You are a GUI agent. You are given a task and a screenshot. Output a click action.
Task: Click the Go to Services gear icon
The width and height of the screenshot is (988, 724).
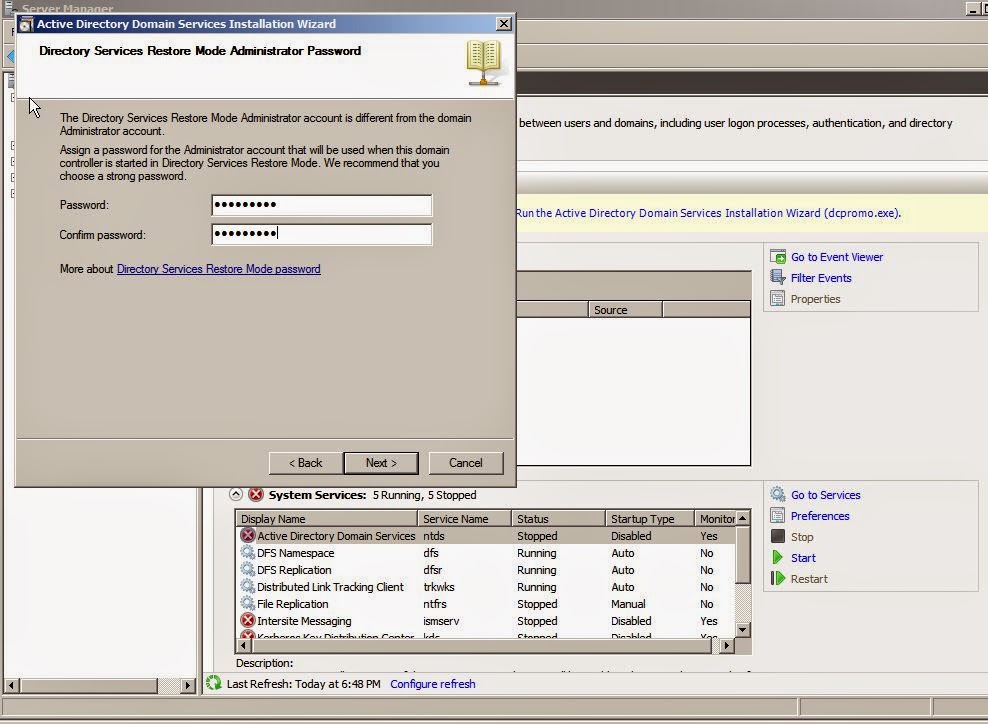(x=778, y=494)
